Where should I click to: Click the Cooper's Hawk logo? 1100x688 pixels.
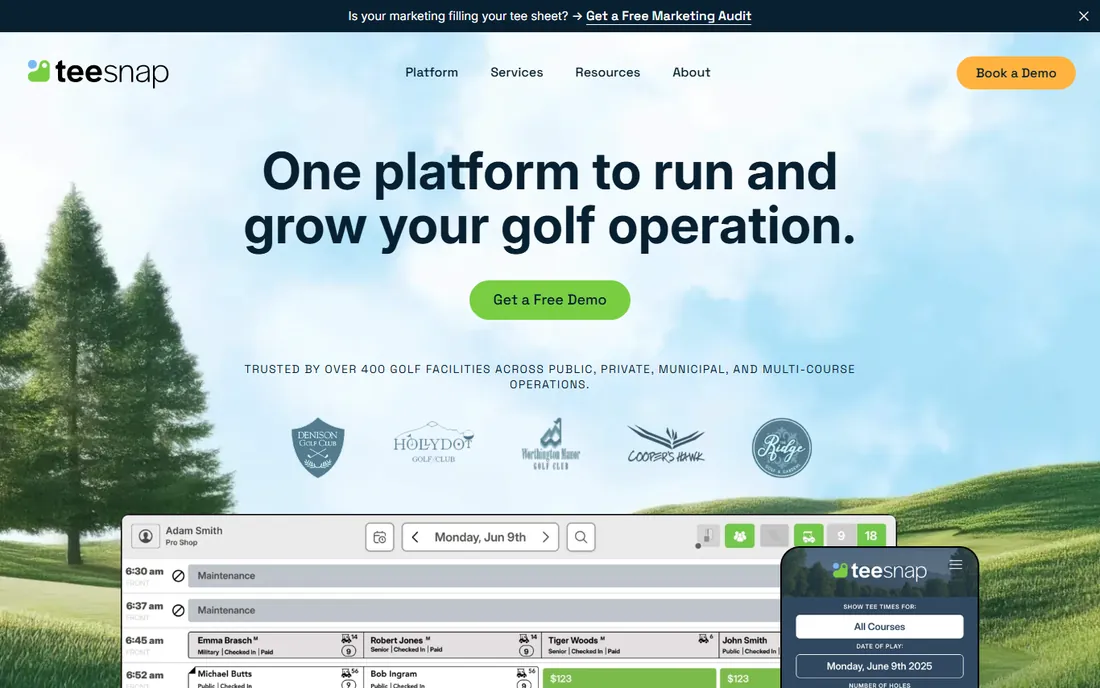666,445
